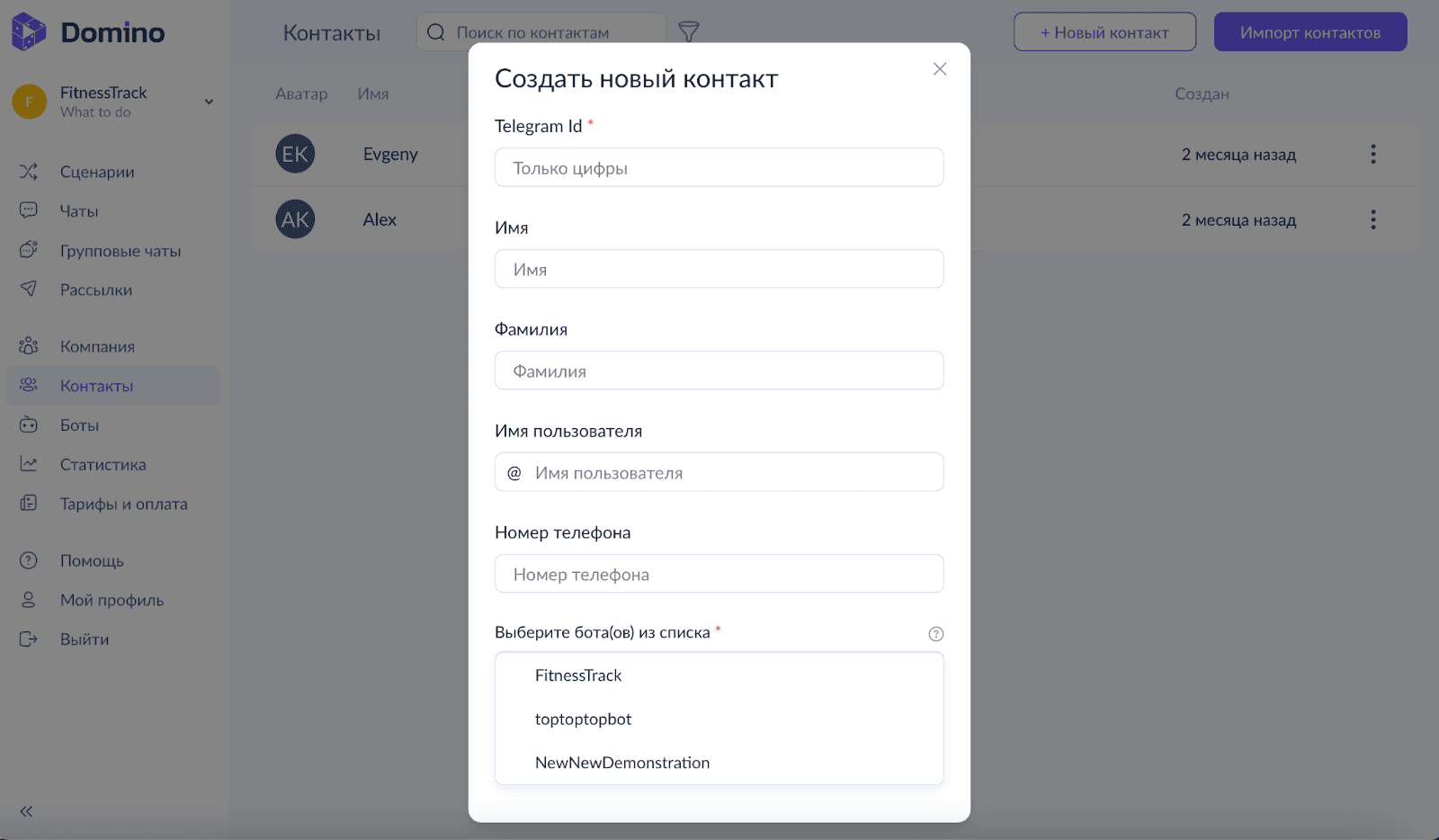The image size is (1439, 840).
Task: Click the Импорт контактов button
Action: pos(1310,31)
